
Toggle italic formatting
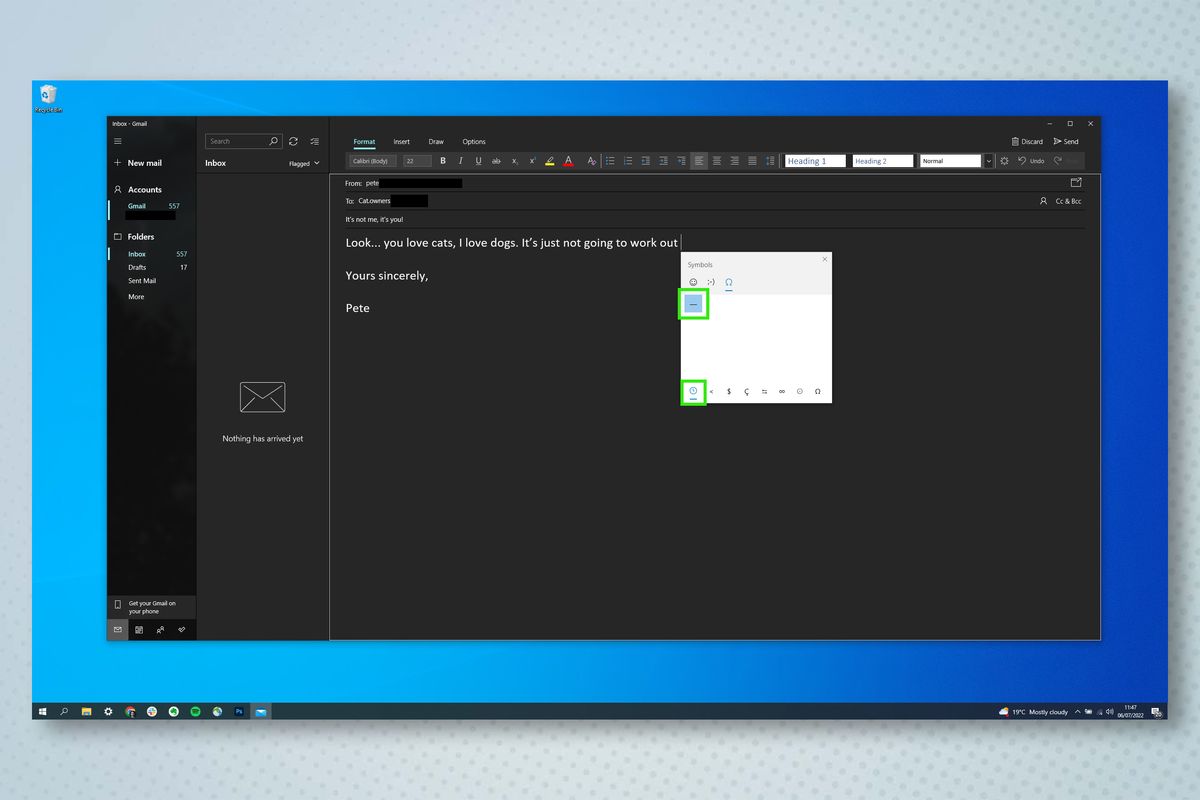461,160
